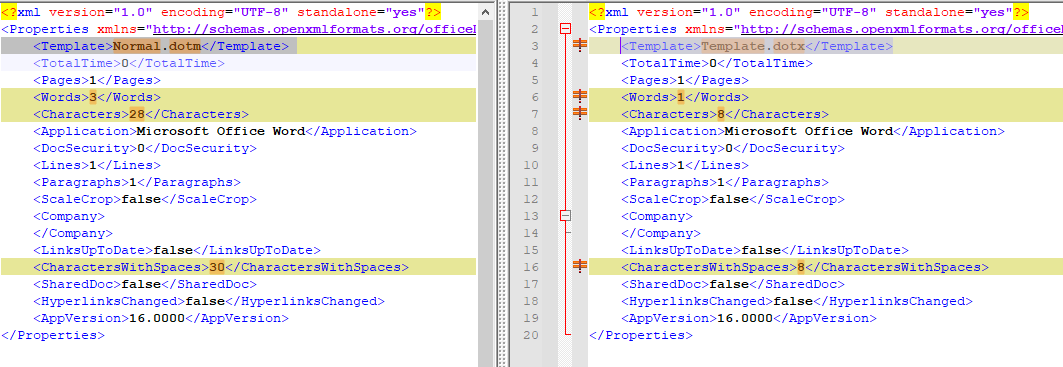The image size is (1063, 367).
Task: Click the XML declaration line in left pane
Action: (221, 12)
